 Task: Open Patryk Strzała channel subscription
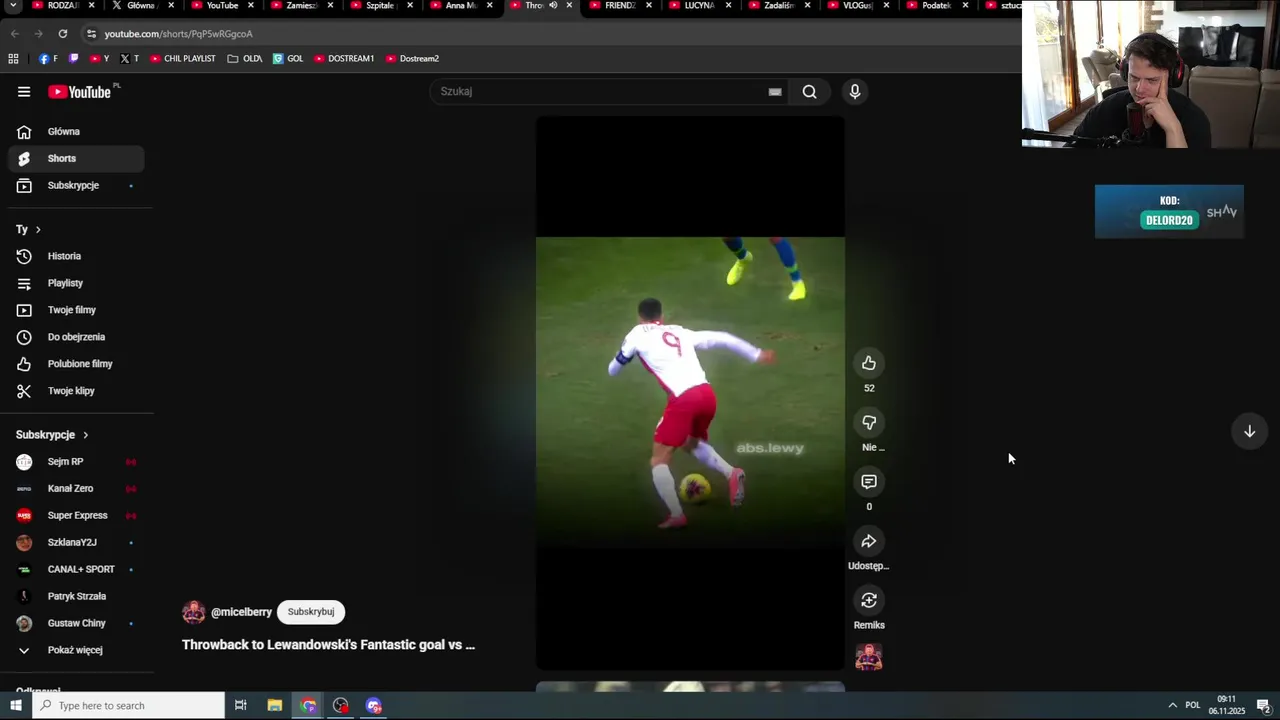click(76, 596)
